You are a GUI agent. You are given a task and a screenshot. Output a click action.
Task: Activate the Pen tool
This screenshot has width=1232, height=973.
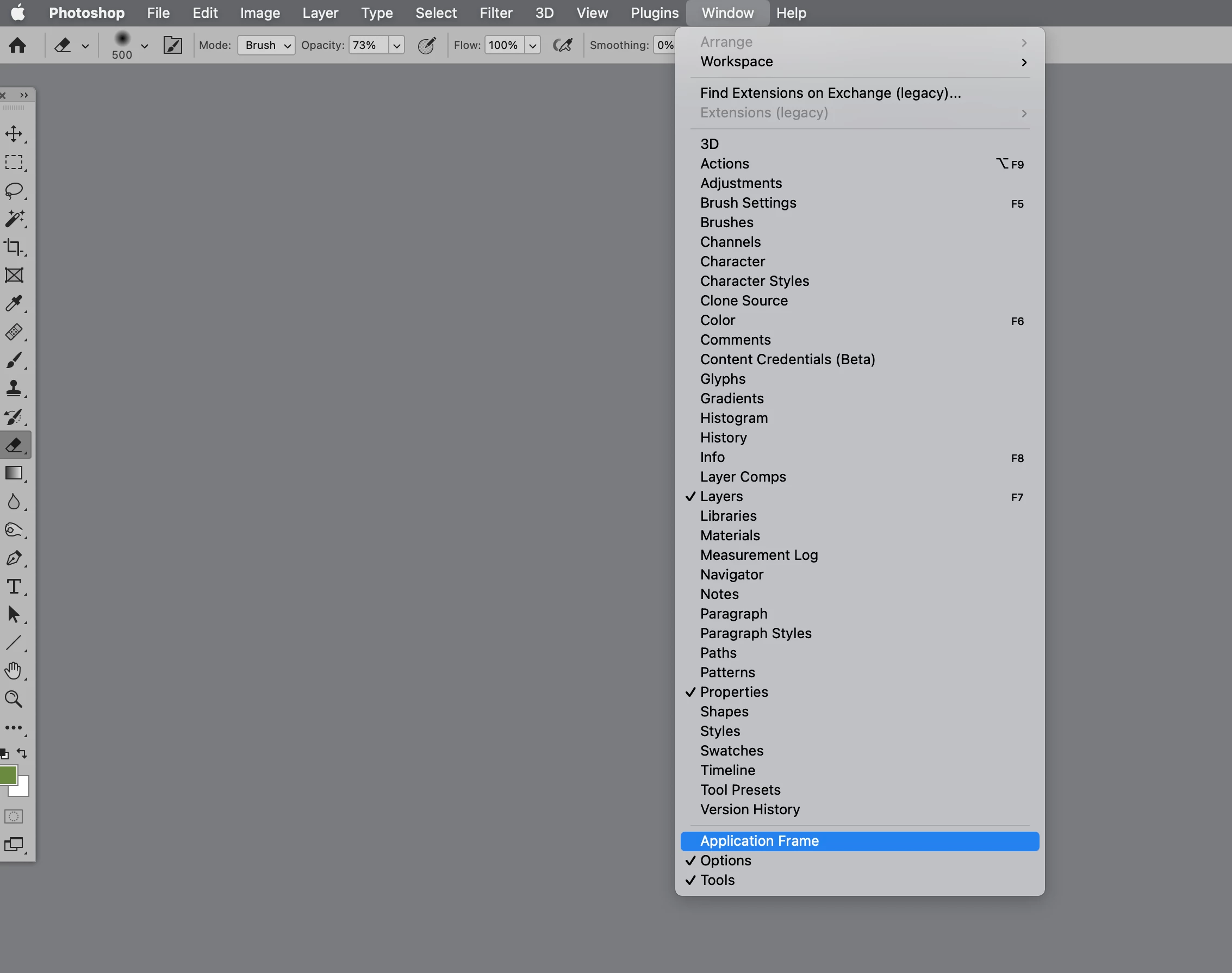14,558
